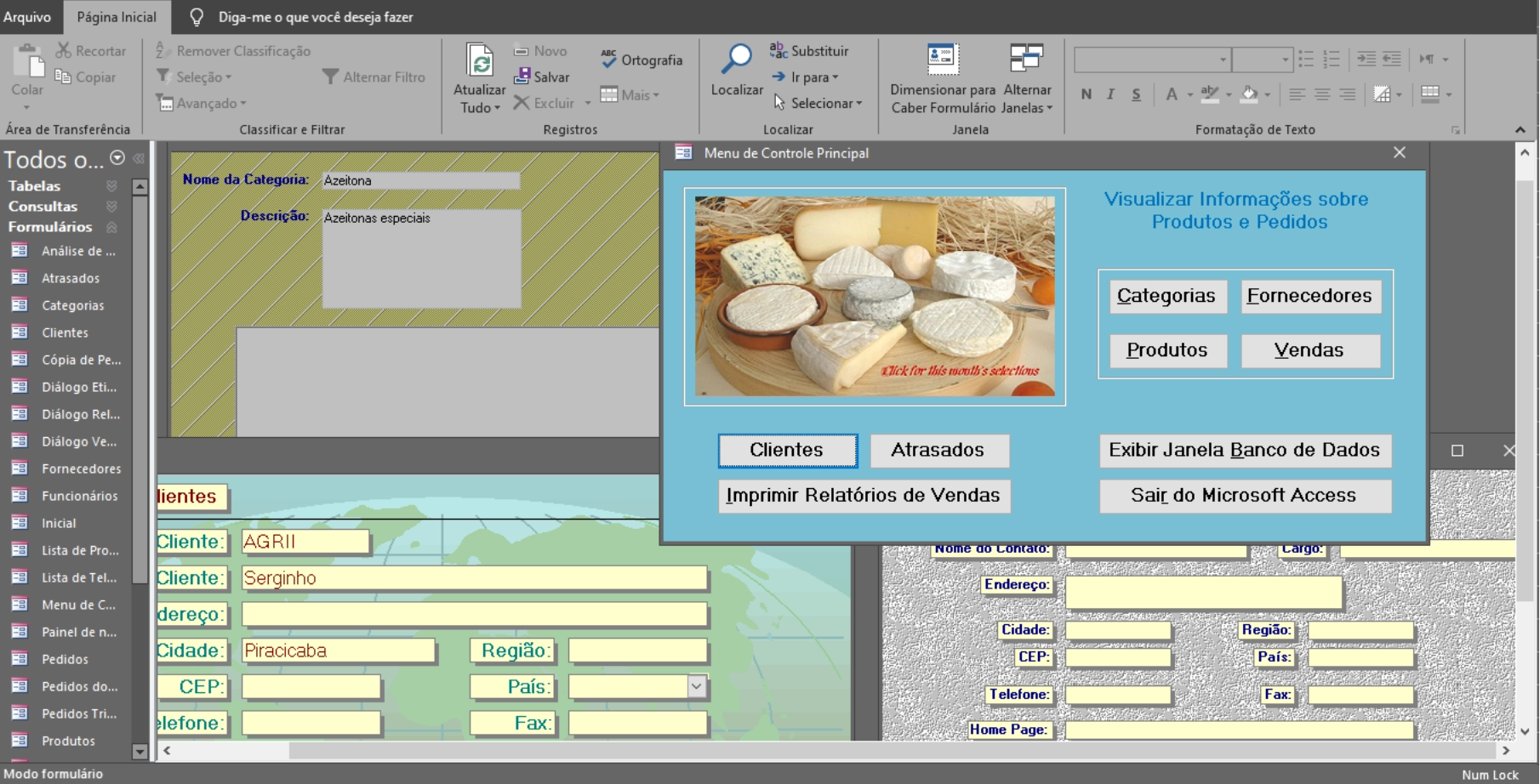Pick the background fill color bucket

coord(1248,94)
